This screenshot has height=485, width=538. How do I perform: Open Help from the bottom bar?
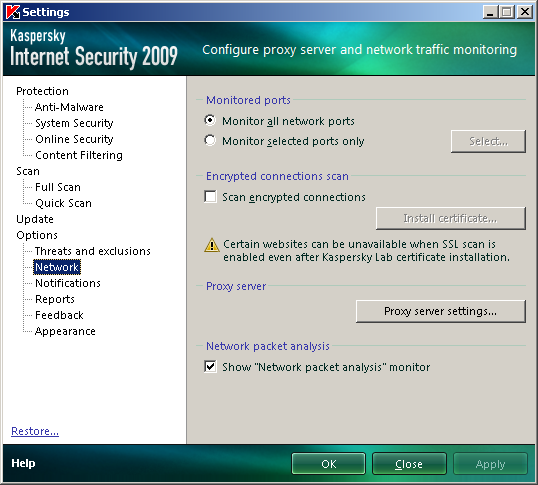pos(23,463)
